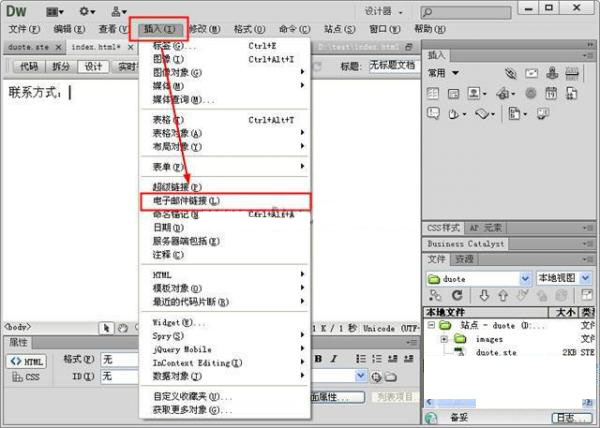
Task: Click the 标题 document title input field
Action: [392, 67]
